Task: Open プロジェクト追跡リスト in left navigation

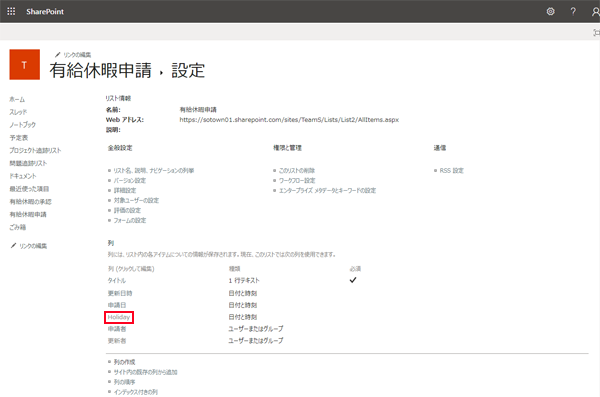Action: (x=35, y=150)
